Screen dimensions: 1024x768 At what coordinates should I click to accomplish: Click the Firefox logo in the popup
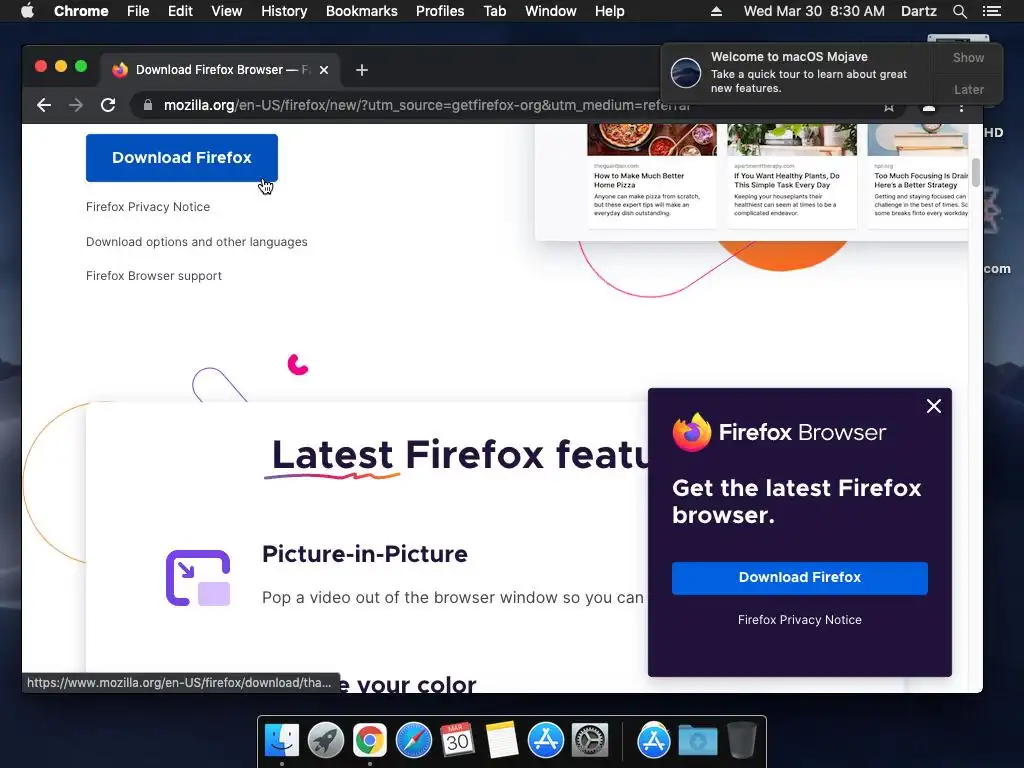point(692,432)
